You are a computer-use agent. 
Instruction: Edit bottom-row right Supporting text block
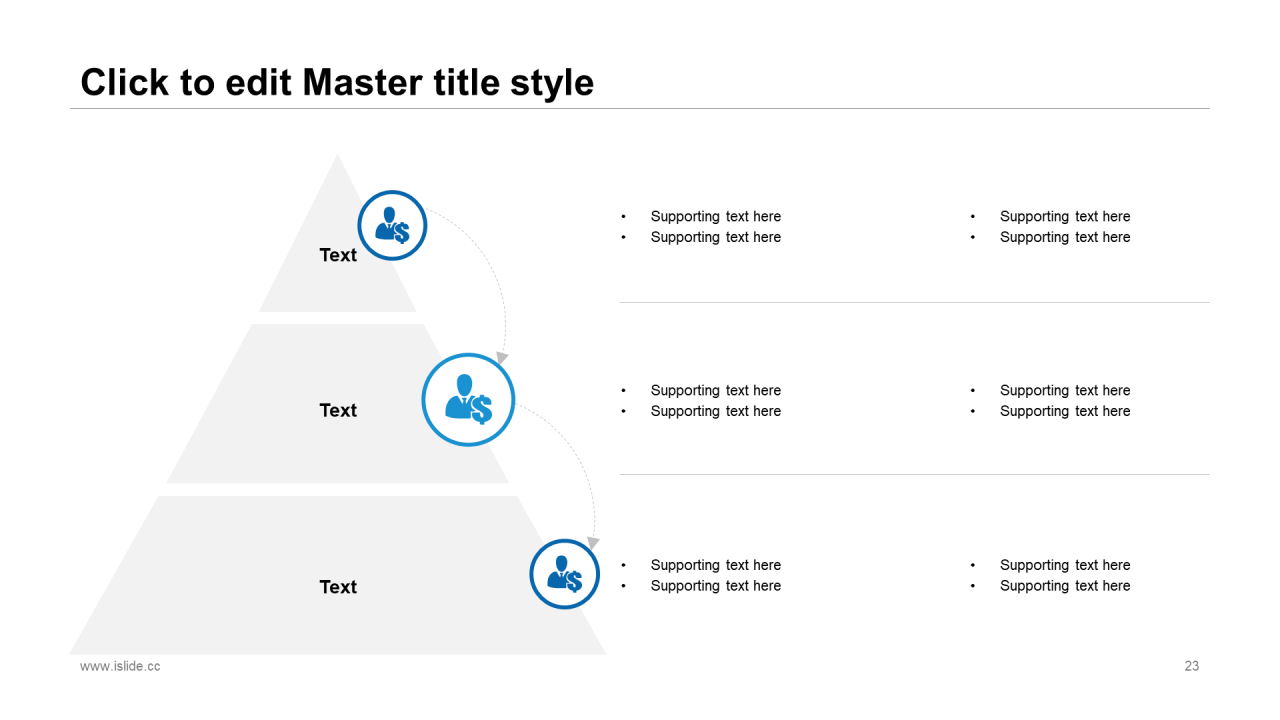tap(1050, 575)
